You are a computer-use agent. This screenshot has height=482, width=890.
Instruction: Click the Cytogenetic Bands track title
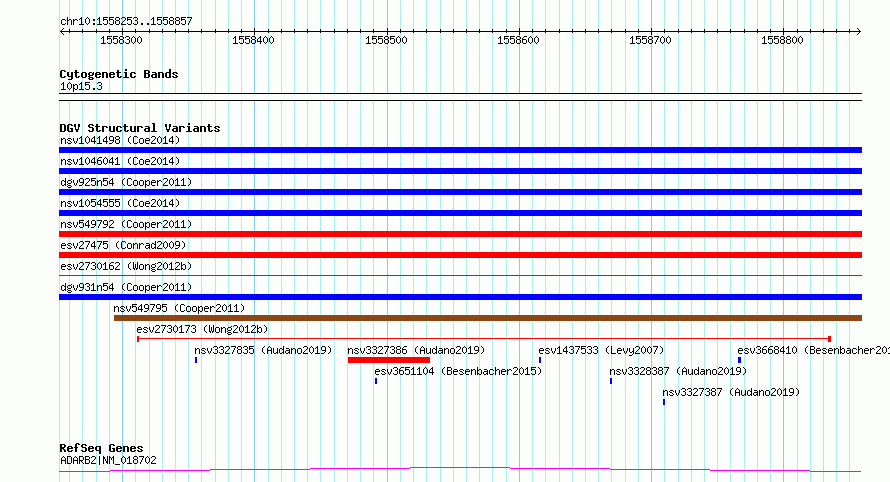[119, 74]
